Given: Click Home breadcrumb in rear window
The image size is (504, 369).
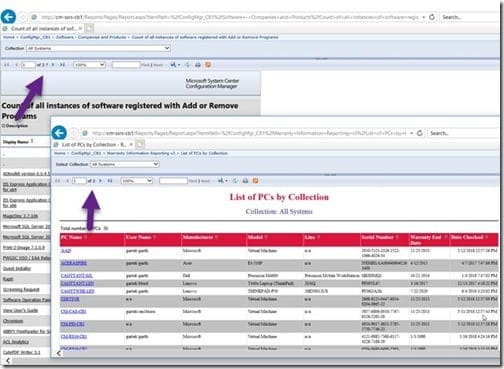Looking at the screenshot, I should click(9, 37).
